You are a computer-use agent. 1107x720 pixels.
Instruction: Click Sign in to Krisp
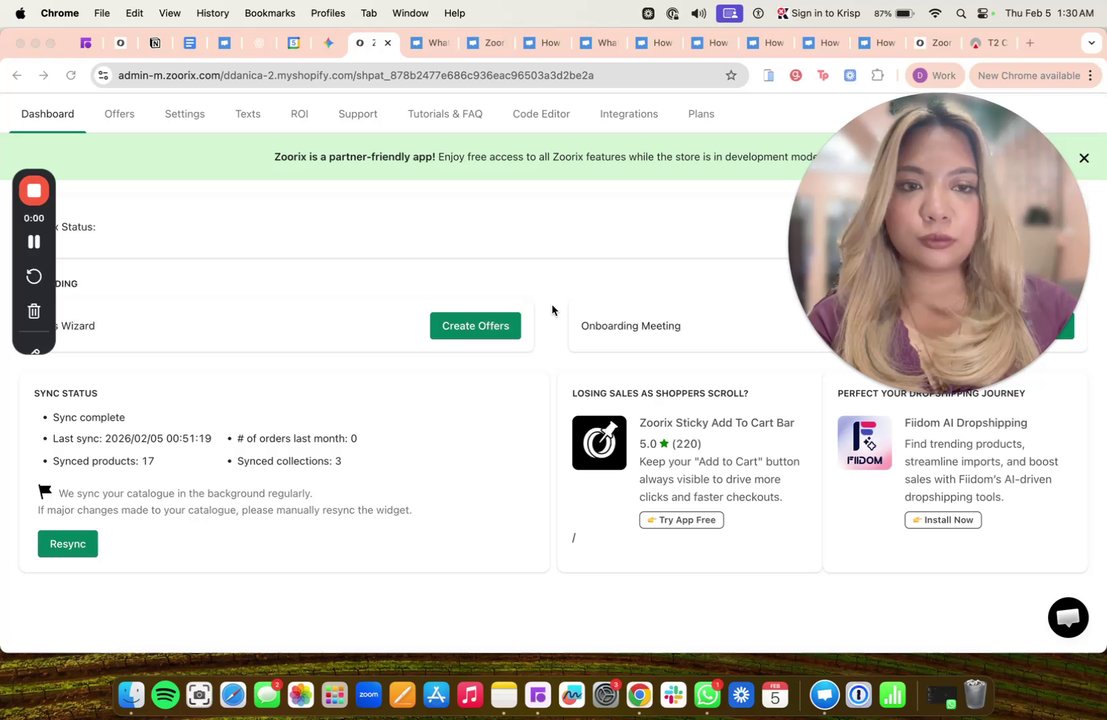(818, 13)
